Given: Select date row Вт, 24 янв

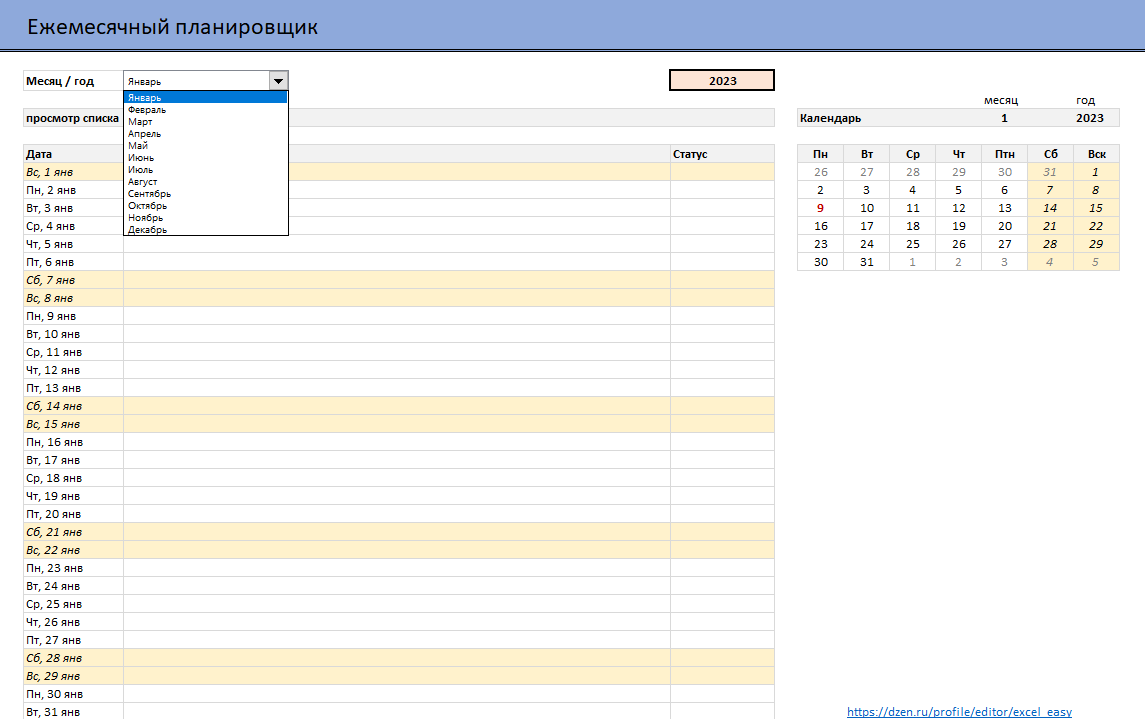Looking at the screenshot, I should pos(73,586).
